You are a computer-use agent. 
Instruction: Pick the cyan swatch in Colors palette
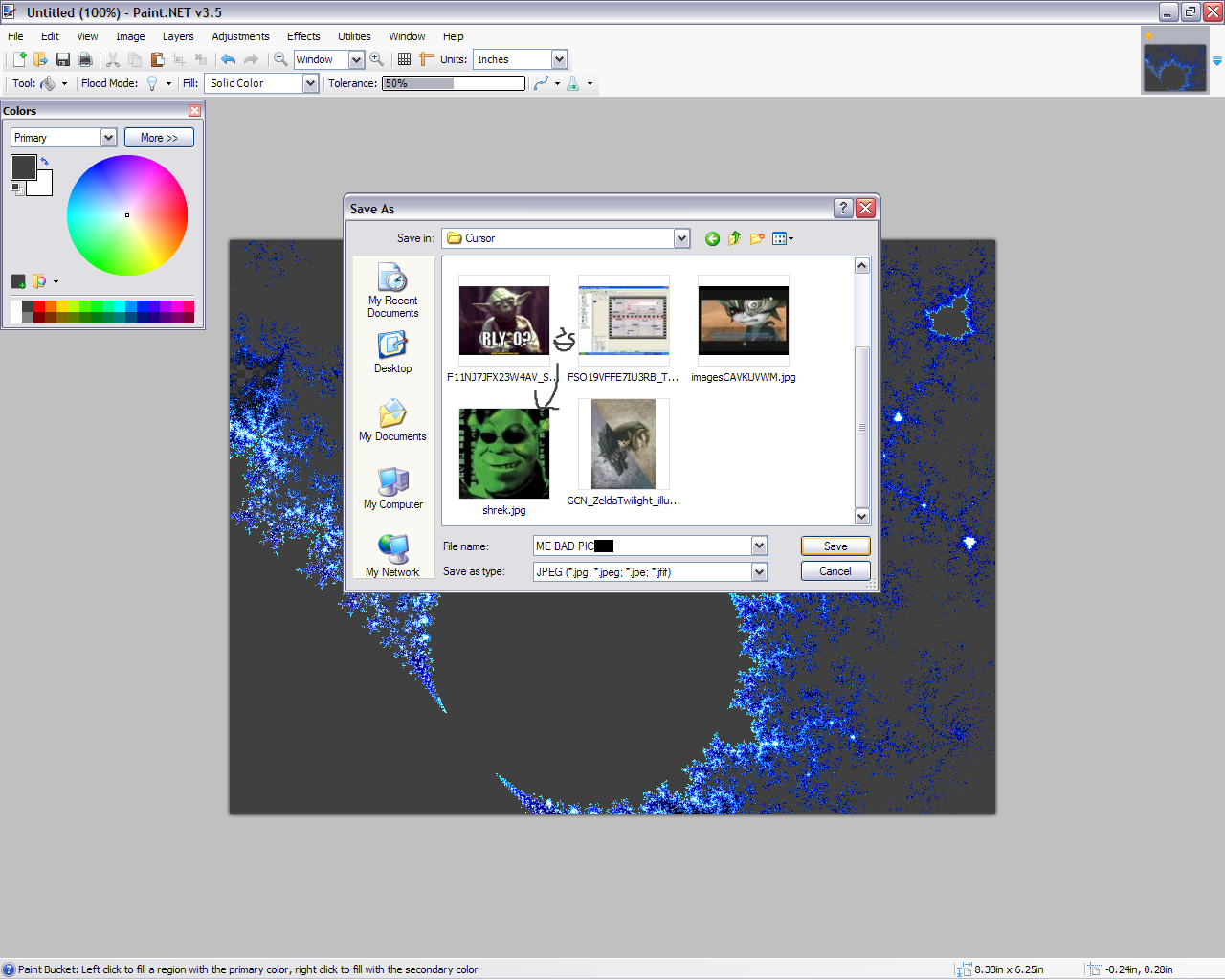coord(120,306)
